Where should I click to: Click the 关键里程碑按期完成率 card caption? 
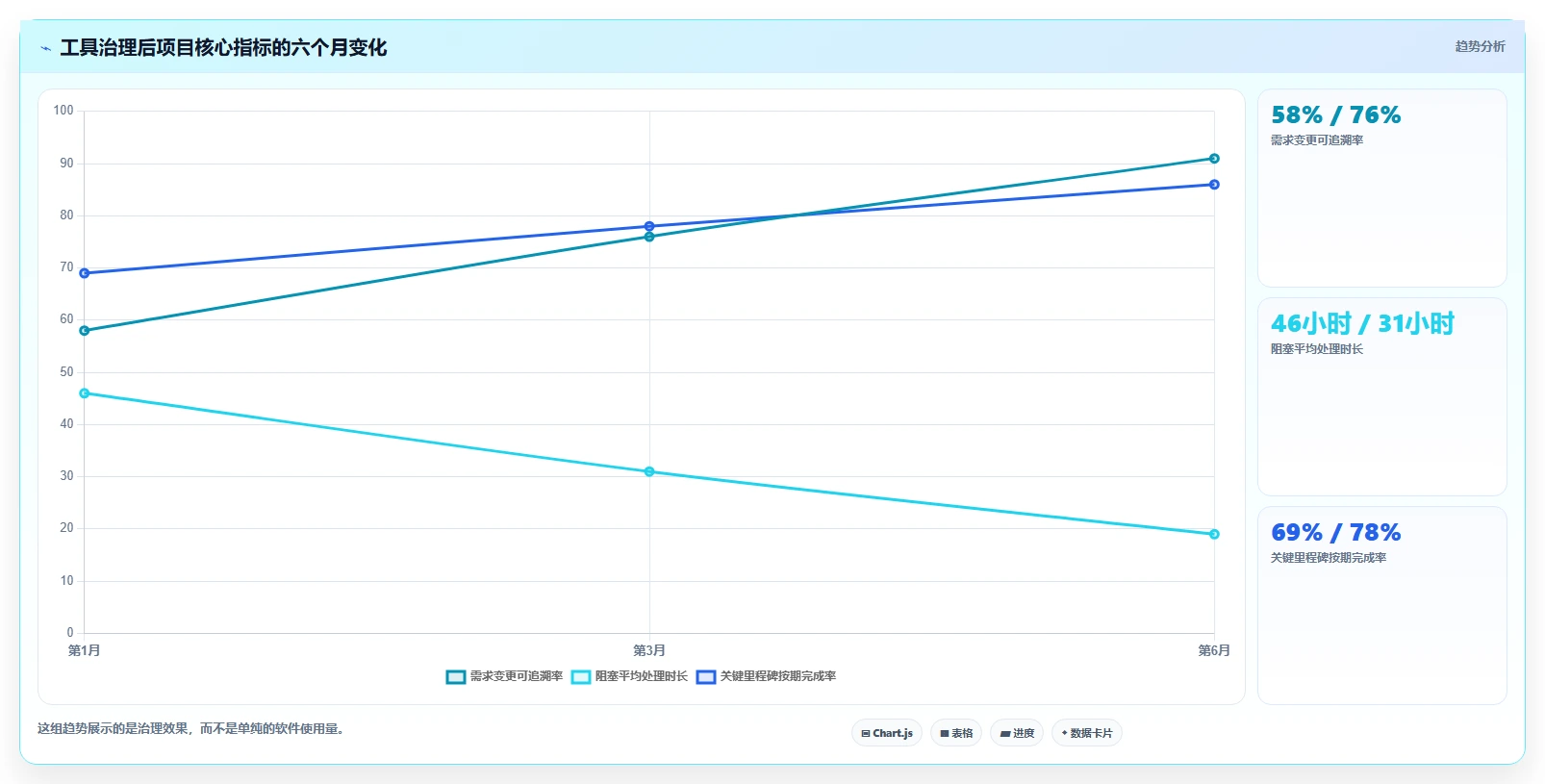(1329, 558)
